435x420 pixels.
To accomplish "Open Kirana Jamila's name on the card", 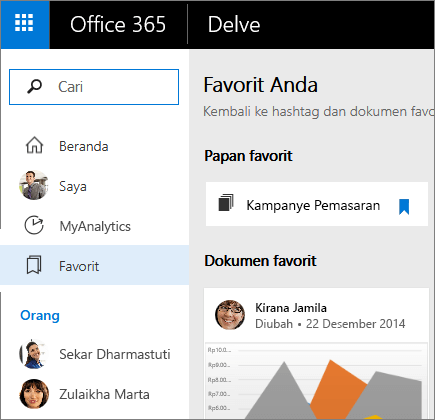I will point(291,308).
